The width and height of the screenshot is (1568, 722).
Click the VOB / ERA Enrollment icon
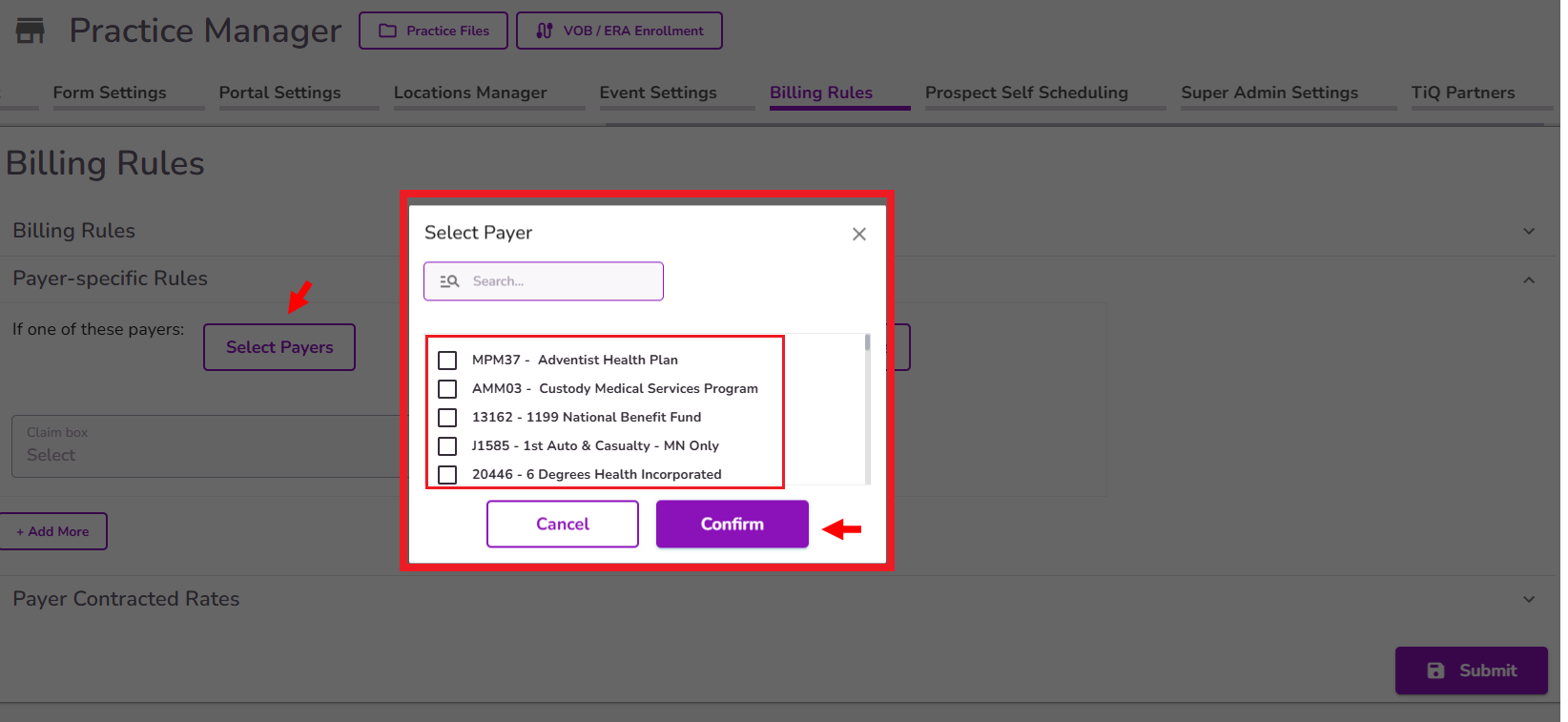pos(545,31)
